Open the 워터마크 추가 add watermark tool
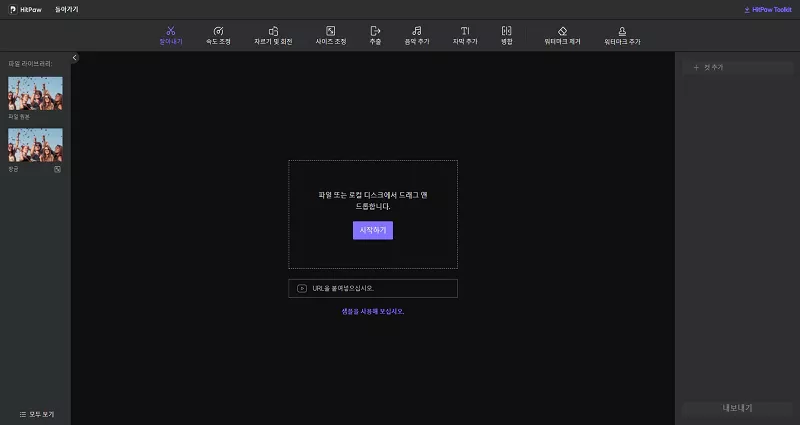 coord(622,35)
